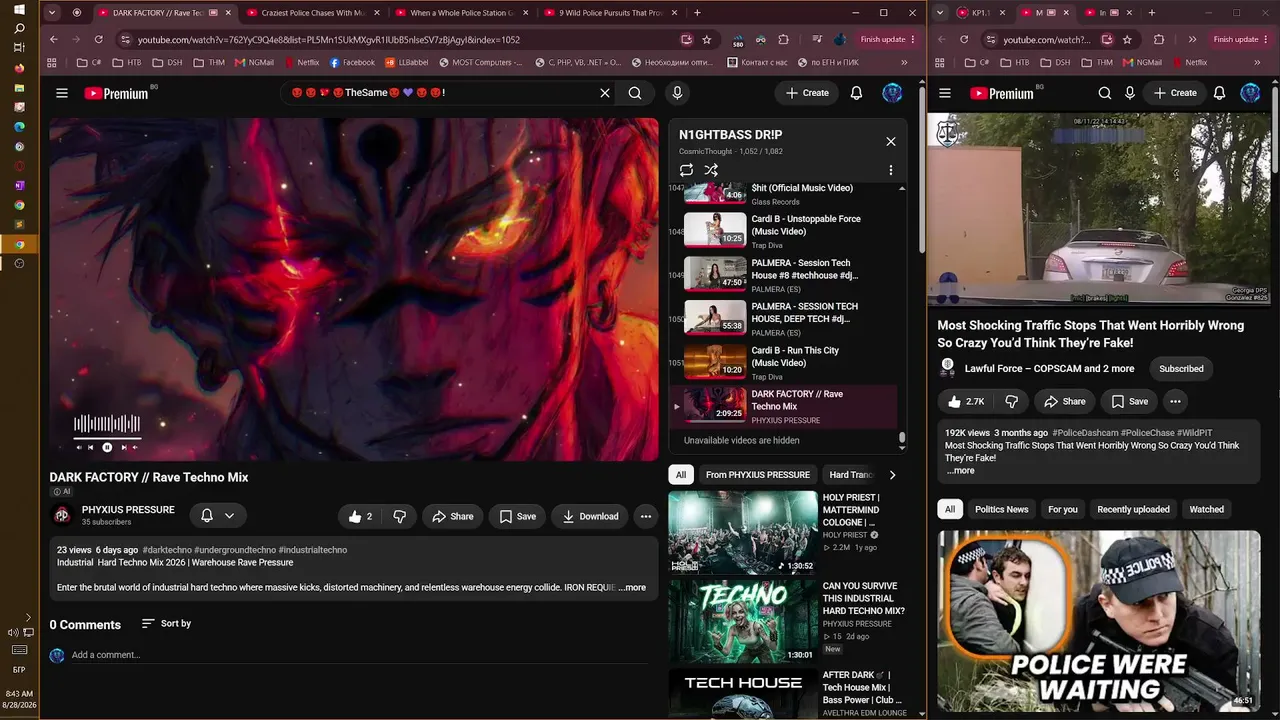Show more suggestion chips with the right arrow

[892, 475]
